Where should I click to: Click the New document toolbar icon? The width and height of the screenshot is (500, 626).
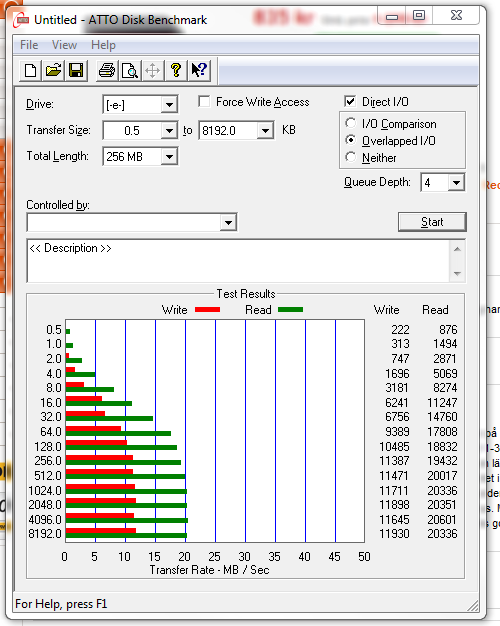(30, 71)
